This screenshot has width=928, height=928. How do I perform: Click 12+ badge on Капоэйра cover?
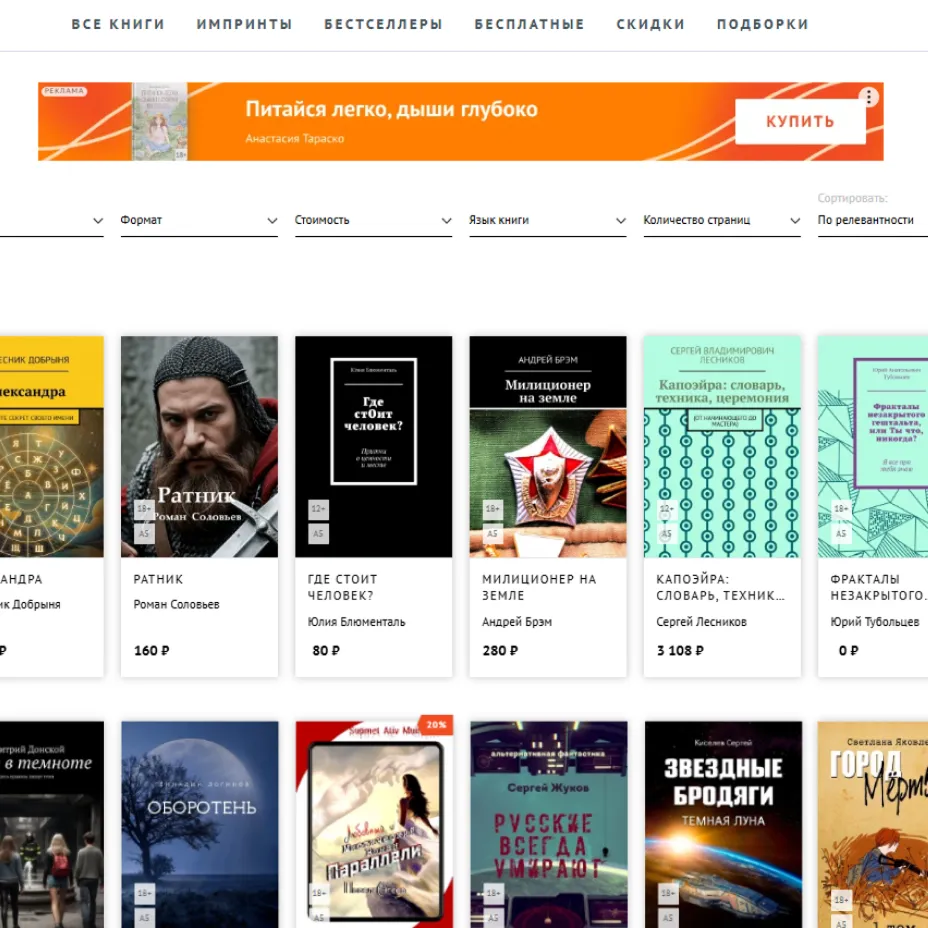pos(667,509)
